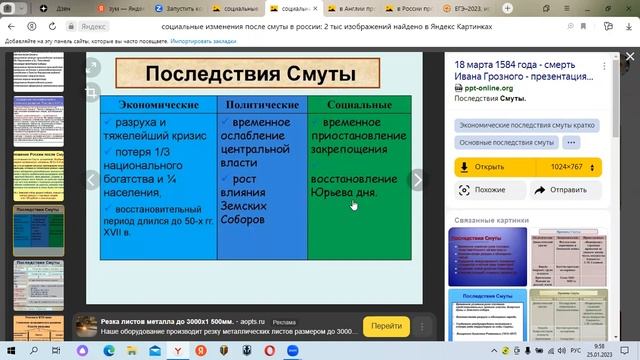
Task: Expand the tab list dropdown at top-left
Action: [x=21, y=8]
